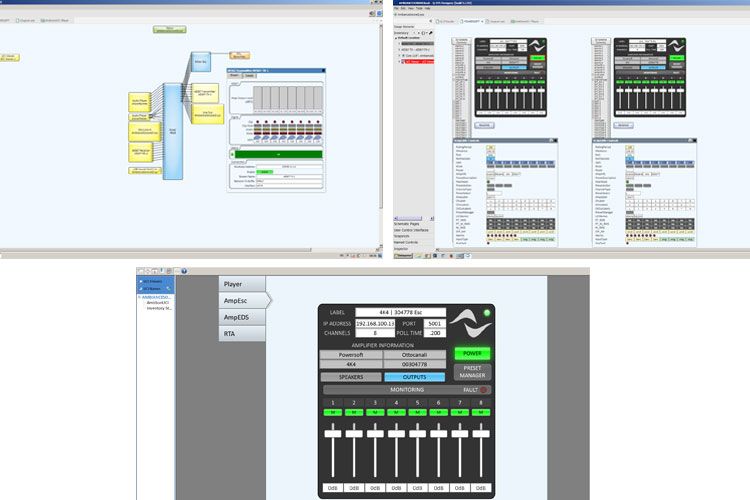This screenshot has width=750, height=500.
Task: Click the small orange block at schematic top right
Action: tap(239, 56)
